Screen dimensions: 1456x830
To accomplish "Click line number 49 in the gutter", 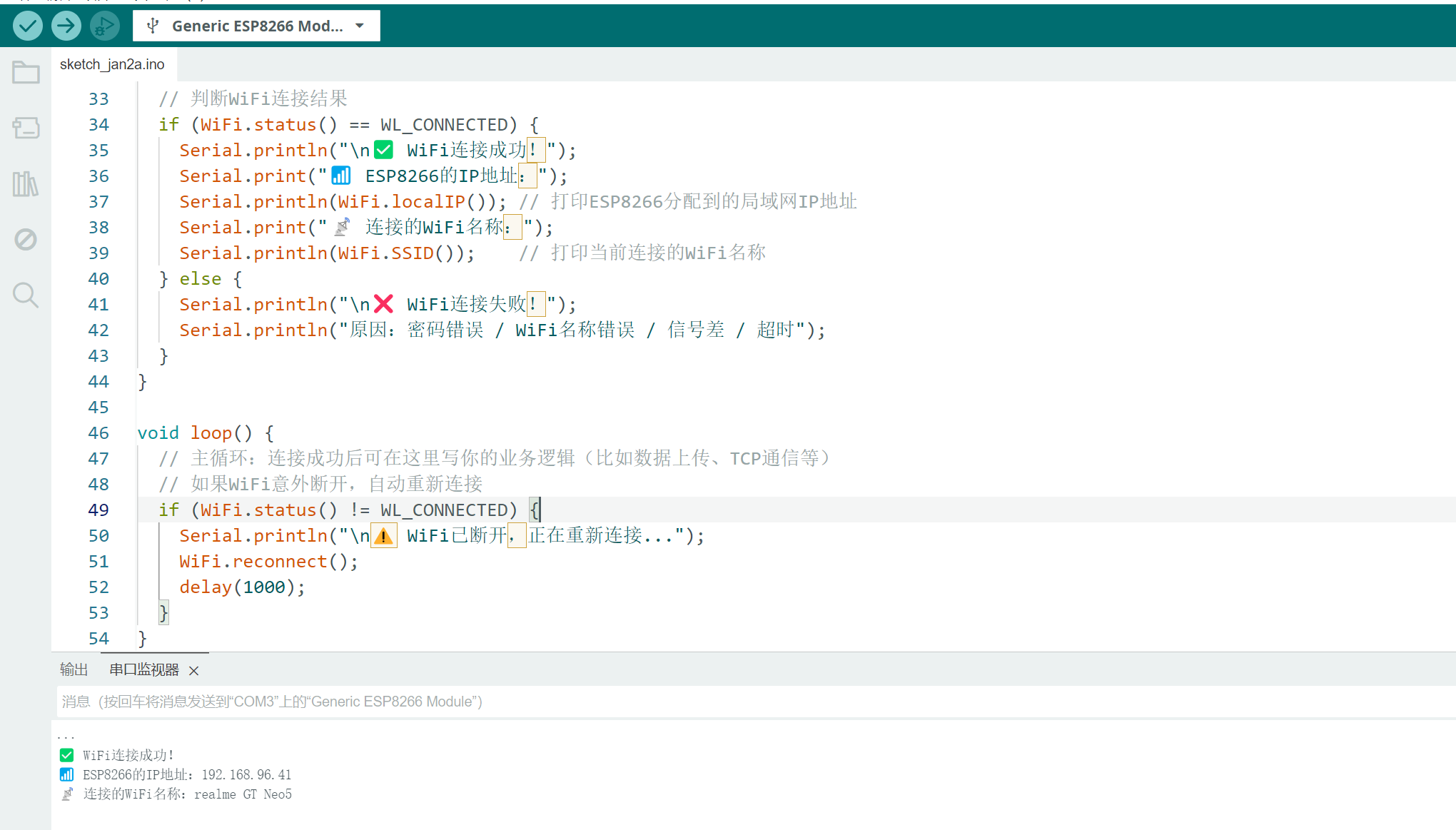I will coord(98,510).
